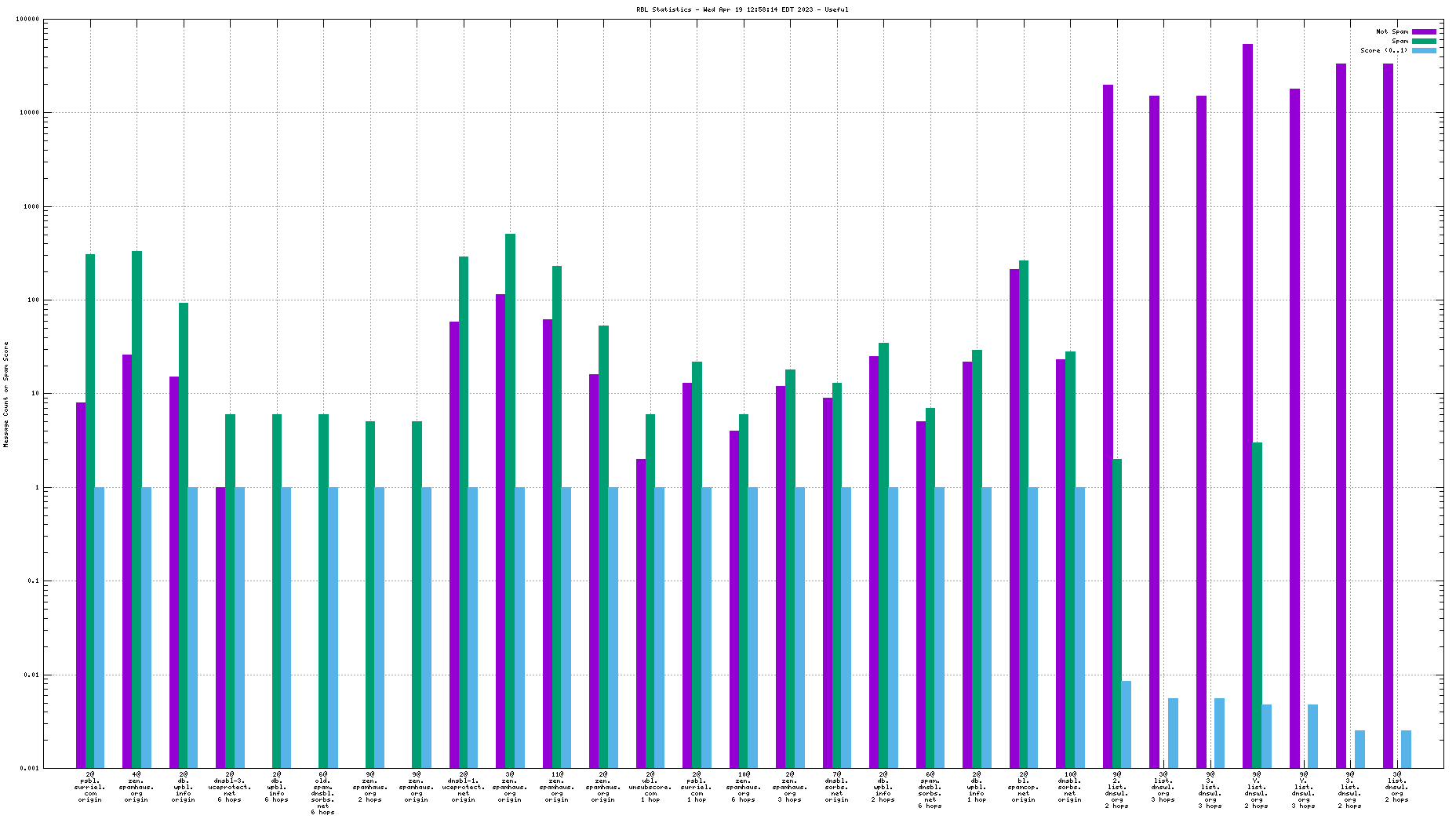Click the purple bar above bl.spamcop.net
Viewport: 1456px width, 819px height.
tap(1014, 518)
